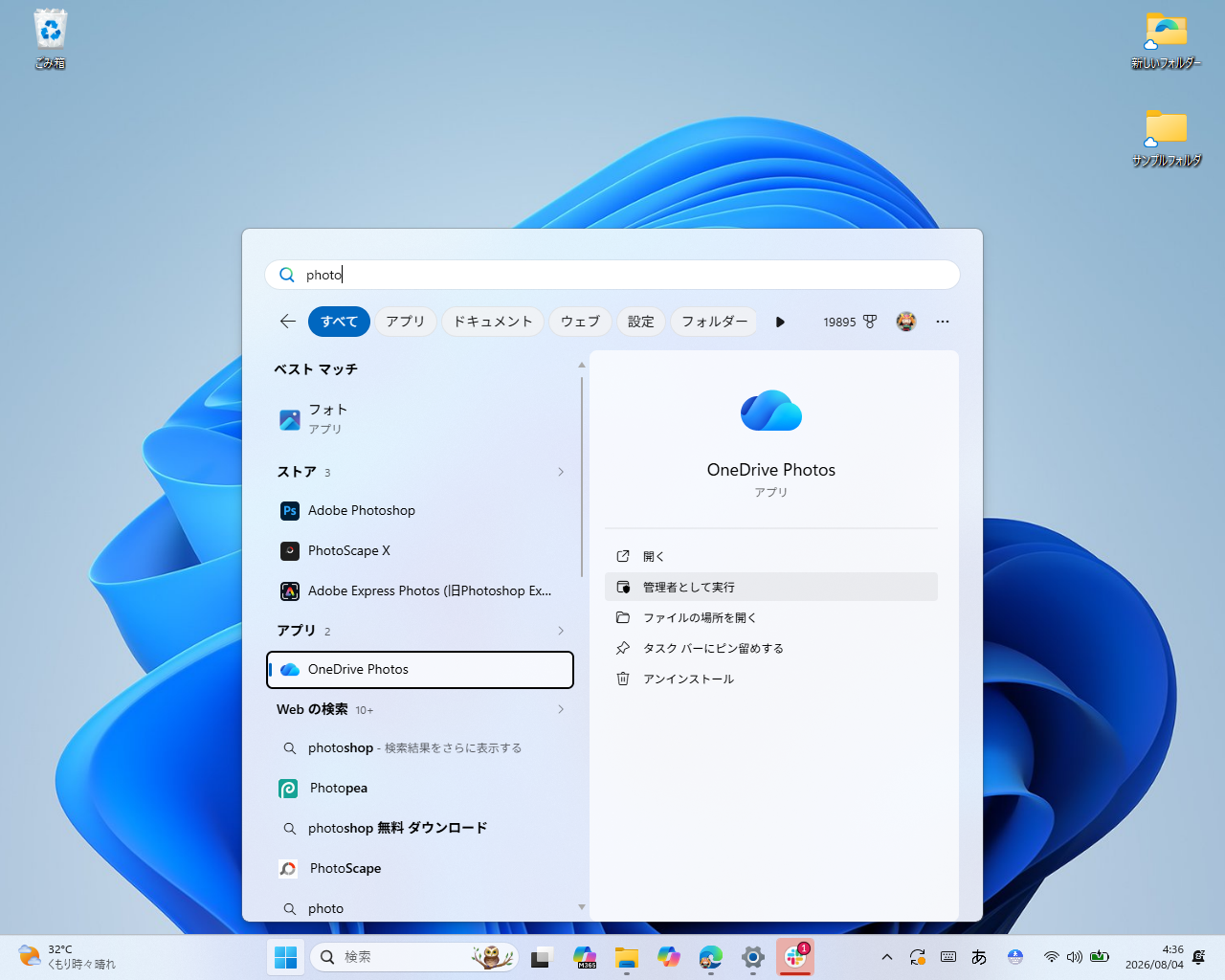Show hidden tray icons chevron
Image resolution: width=1225 pixels, height=980 pixels.
[887, 957]
